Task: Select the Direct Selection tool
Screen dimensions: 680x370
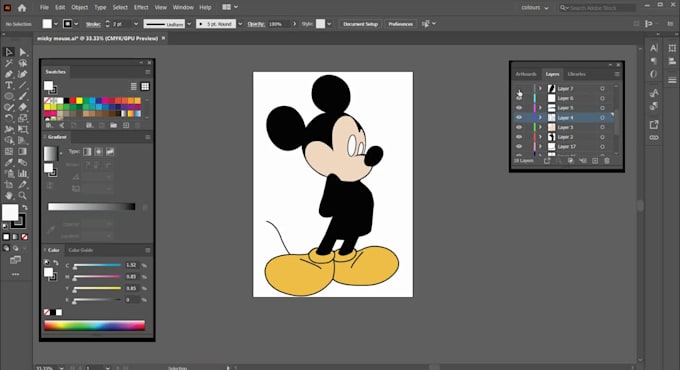Action: 23,52
